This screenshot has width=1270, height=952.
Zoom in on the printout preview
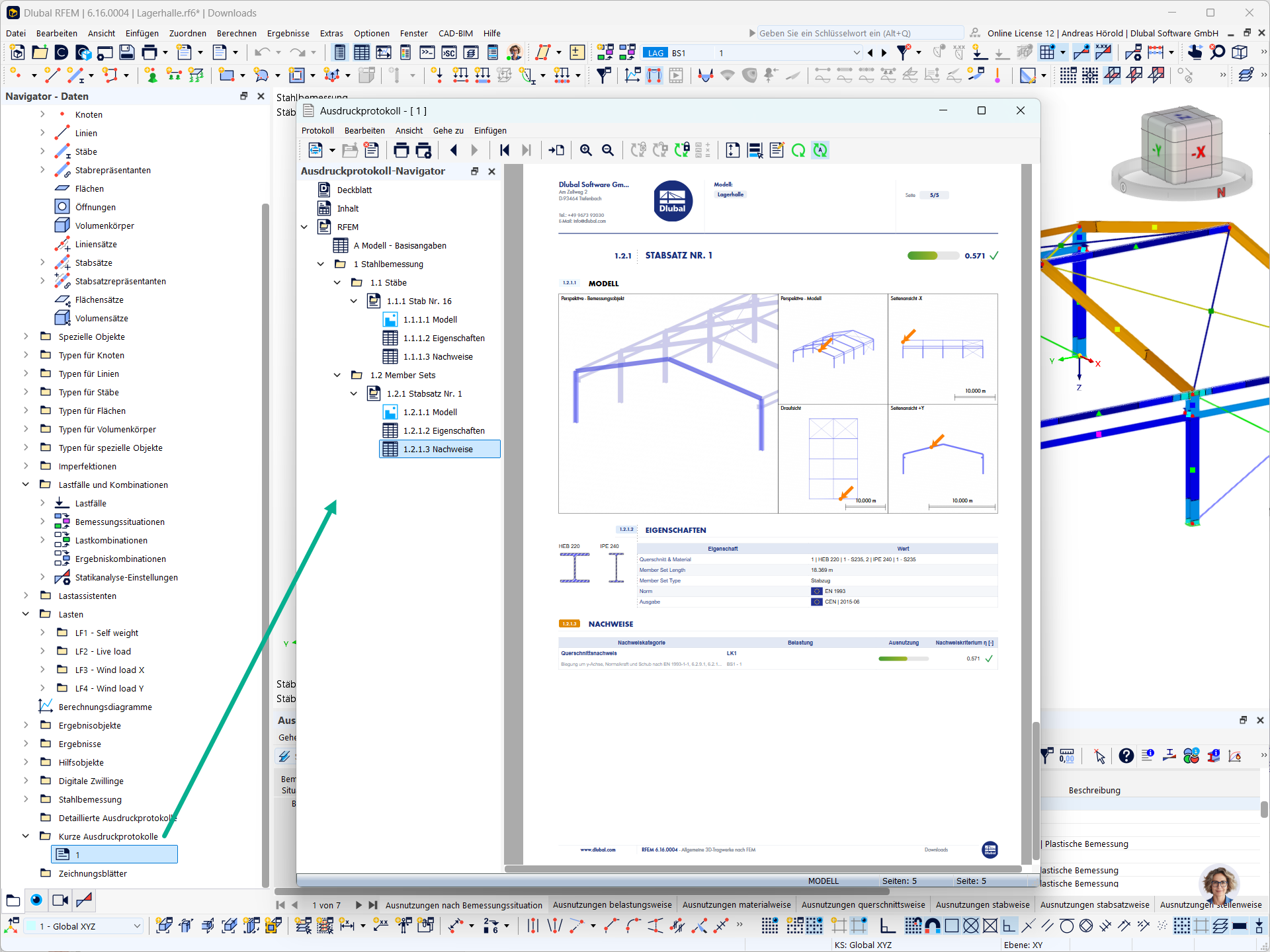(586, 150)
